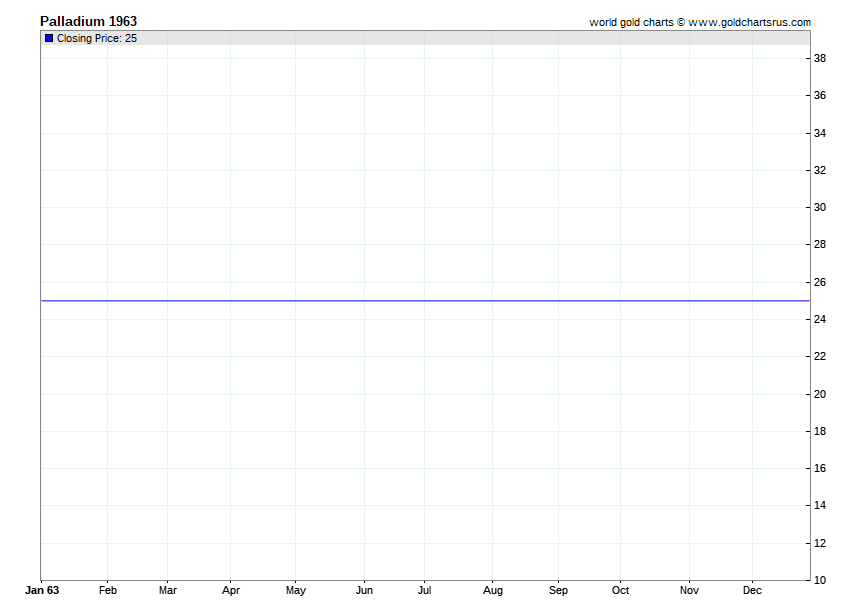Click the '36' y-axis value

click(x=820, y=95)
